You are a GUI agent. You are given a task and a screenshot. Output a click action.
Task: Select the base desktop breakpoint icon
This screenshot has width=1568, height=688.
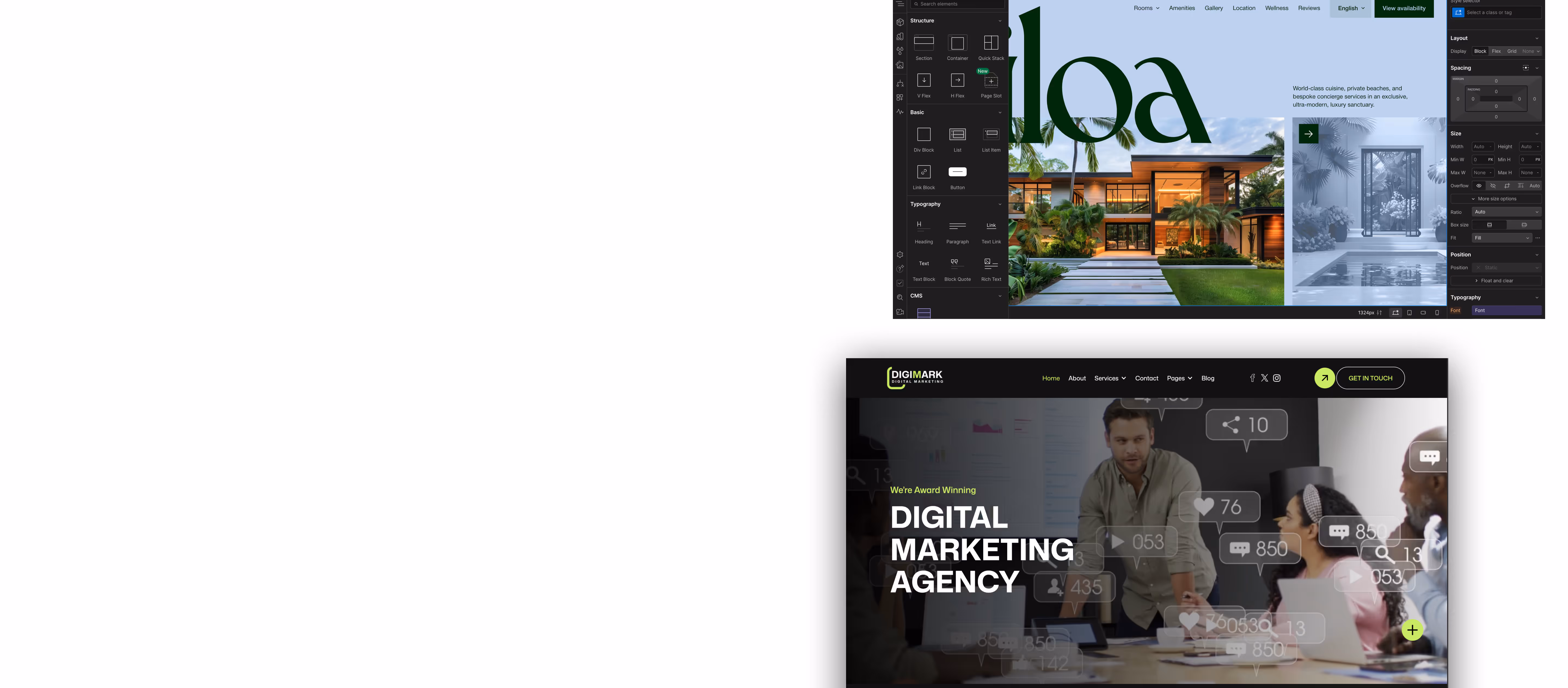[1395, 313]
